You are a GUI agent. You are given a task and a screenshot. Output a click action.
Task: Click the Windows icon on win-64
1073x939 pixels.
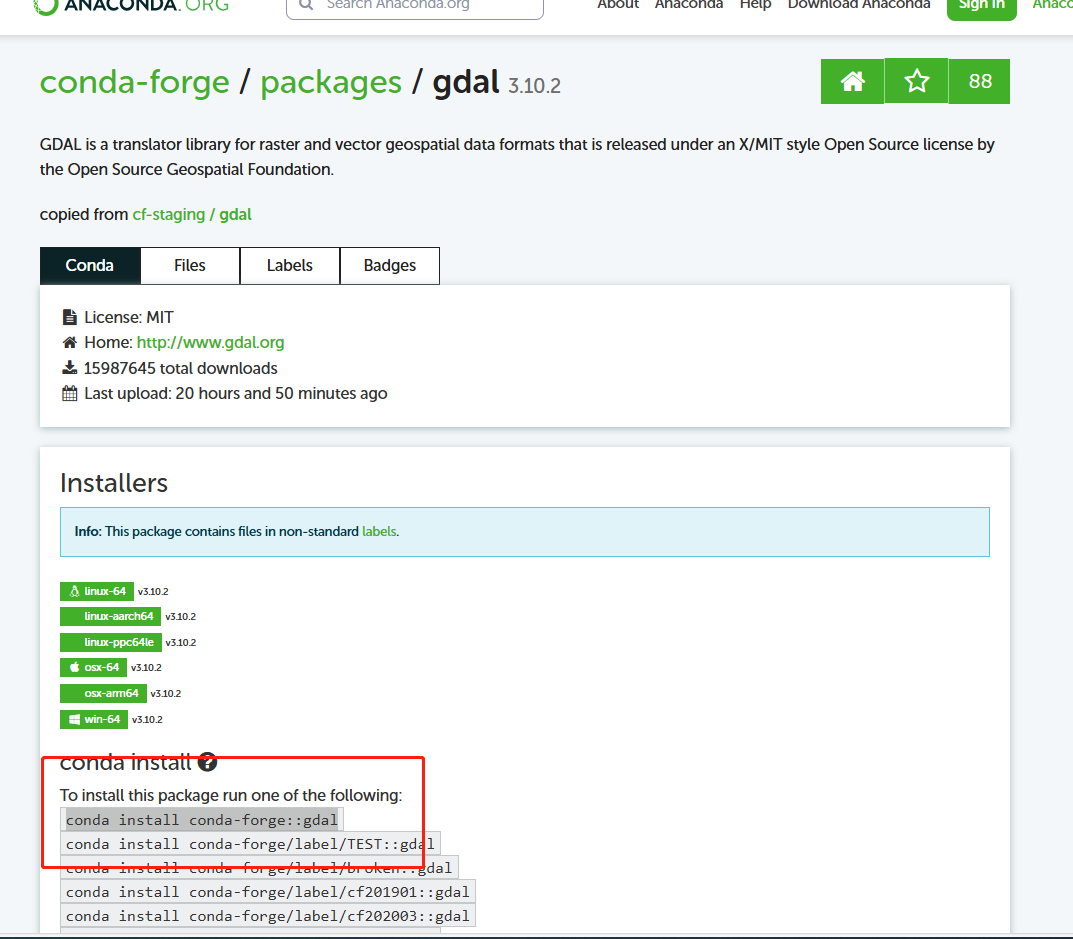[74, 719]
